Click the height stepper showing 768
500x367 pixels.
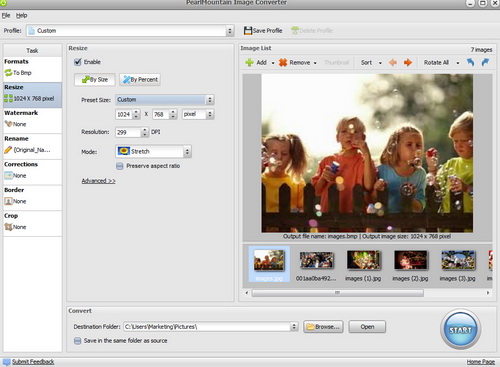coord(164,114)
